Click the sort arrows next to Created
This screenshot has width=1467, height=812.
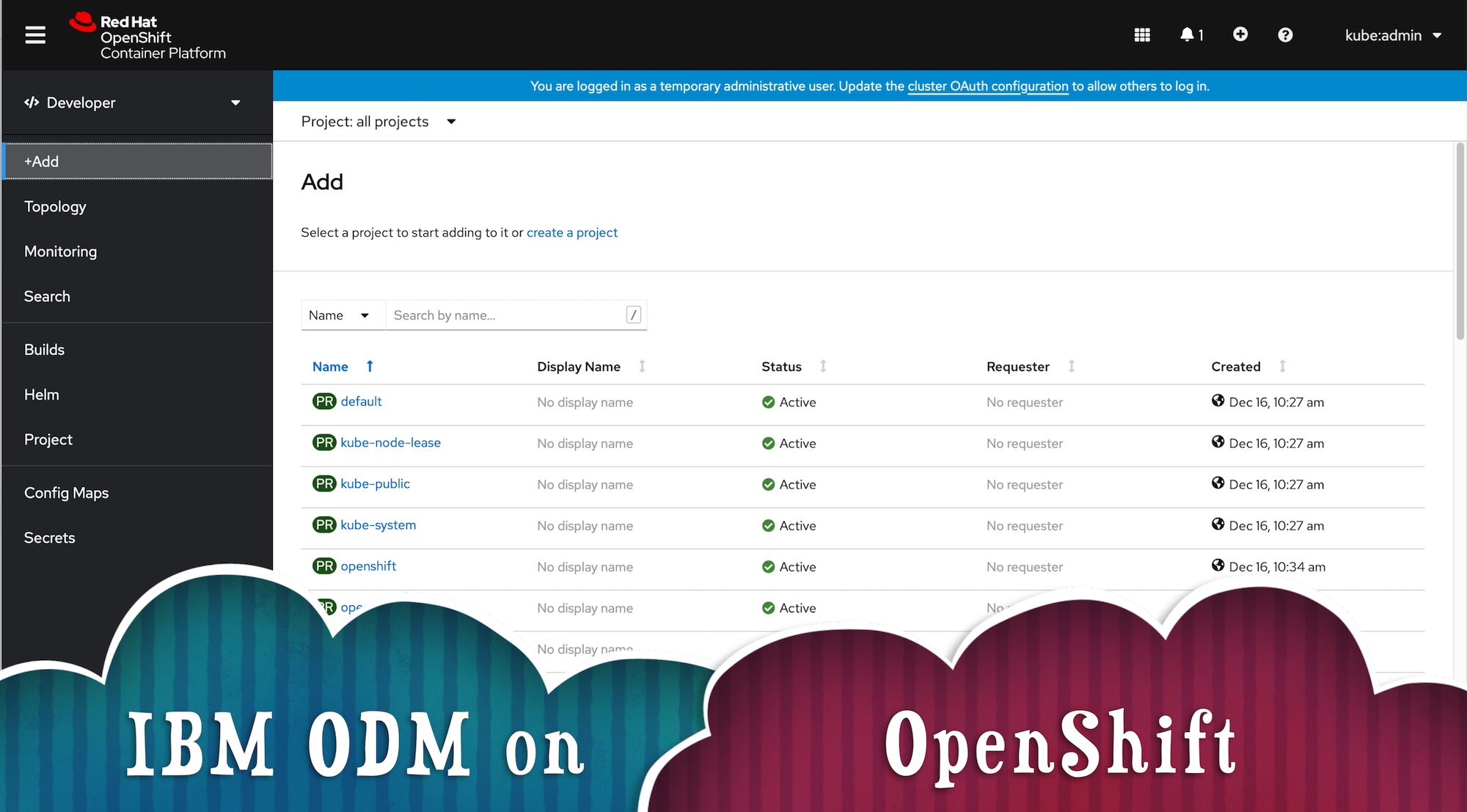point(1282,366)
